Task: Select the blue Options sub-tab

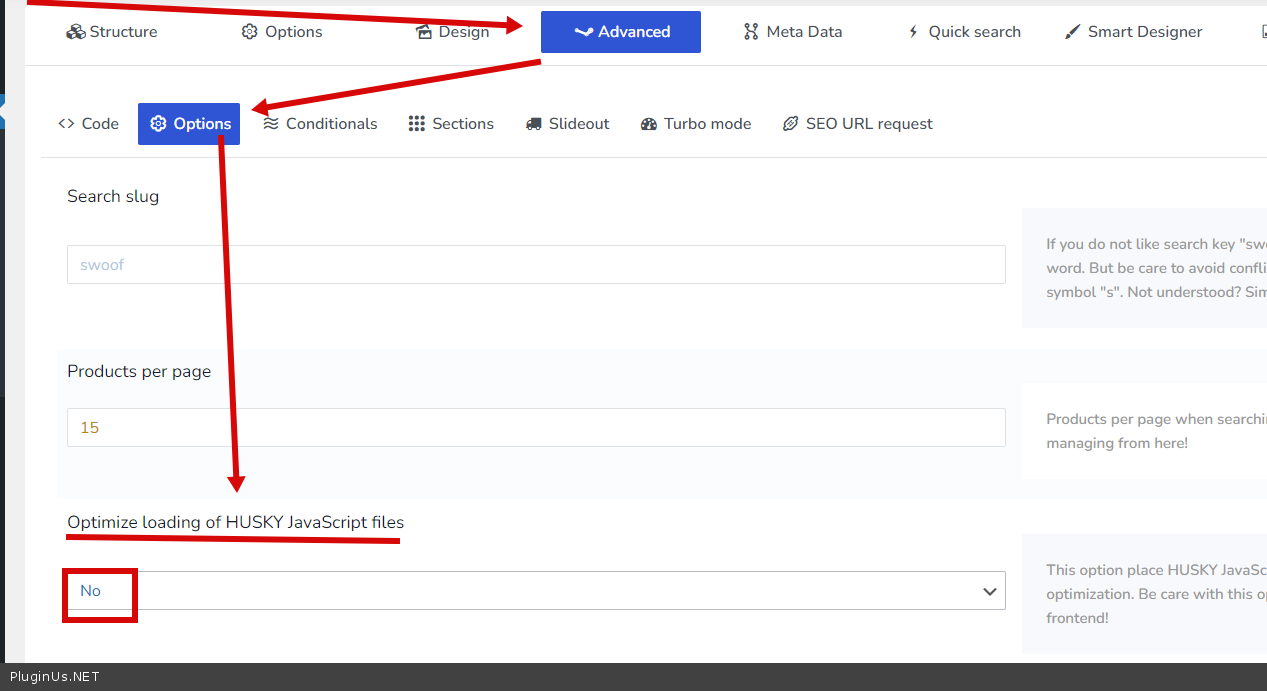Action: click(x=189, y=124)
